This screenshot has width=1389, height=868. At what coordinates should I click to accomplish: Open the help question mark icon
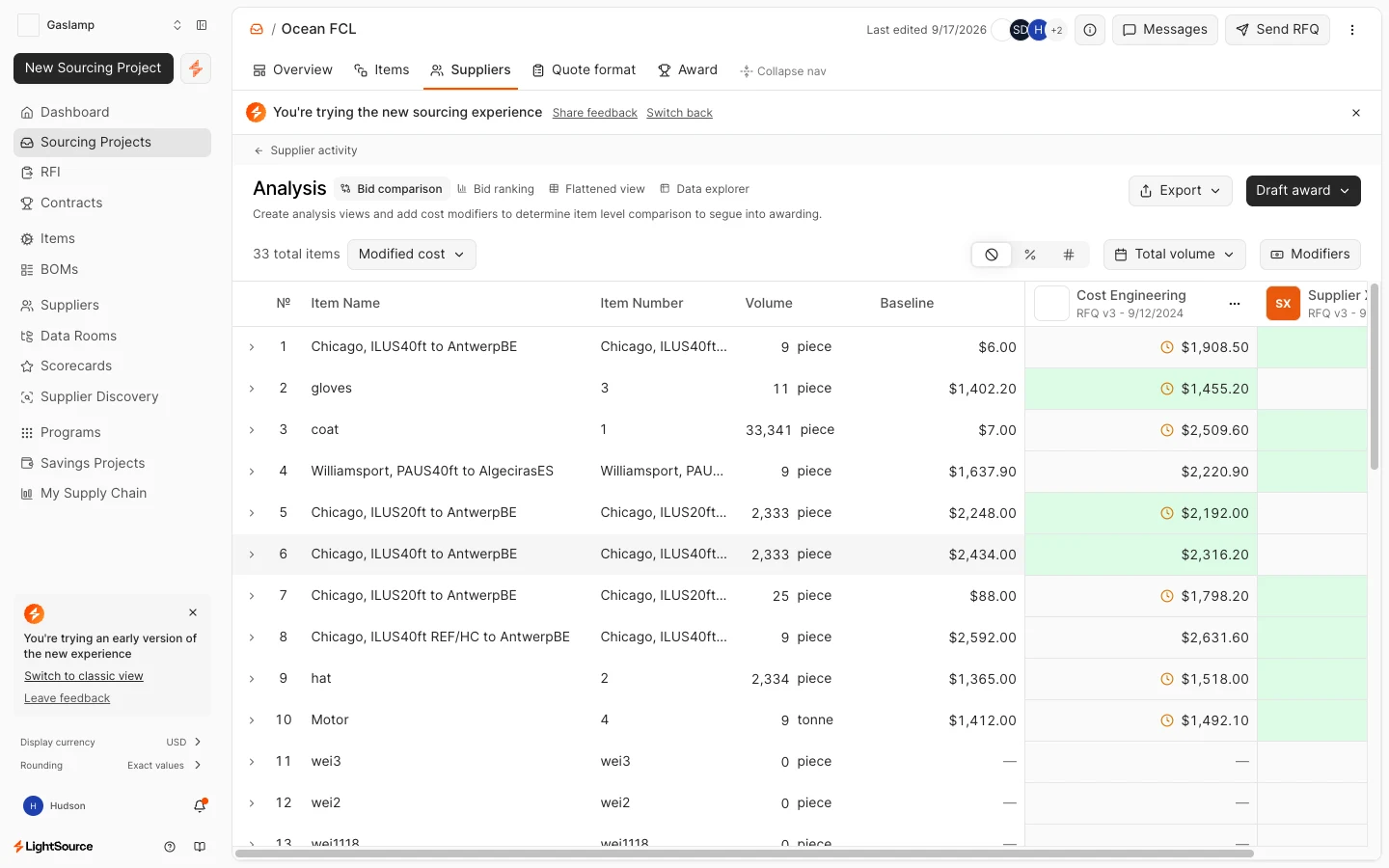pos(170,847)
